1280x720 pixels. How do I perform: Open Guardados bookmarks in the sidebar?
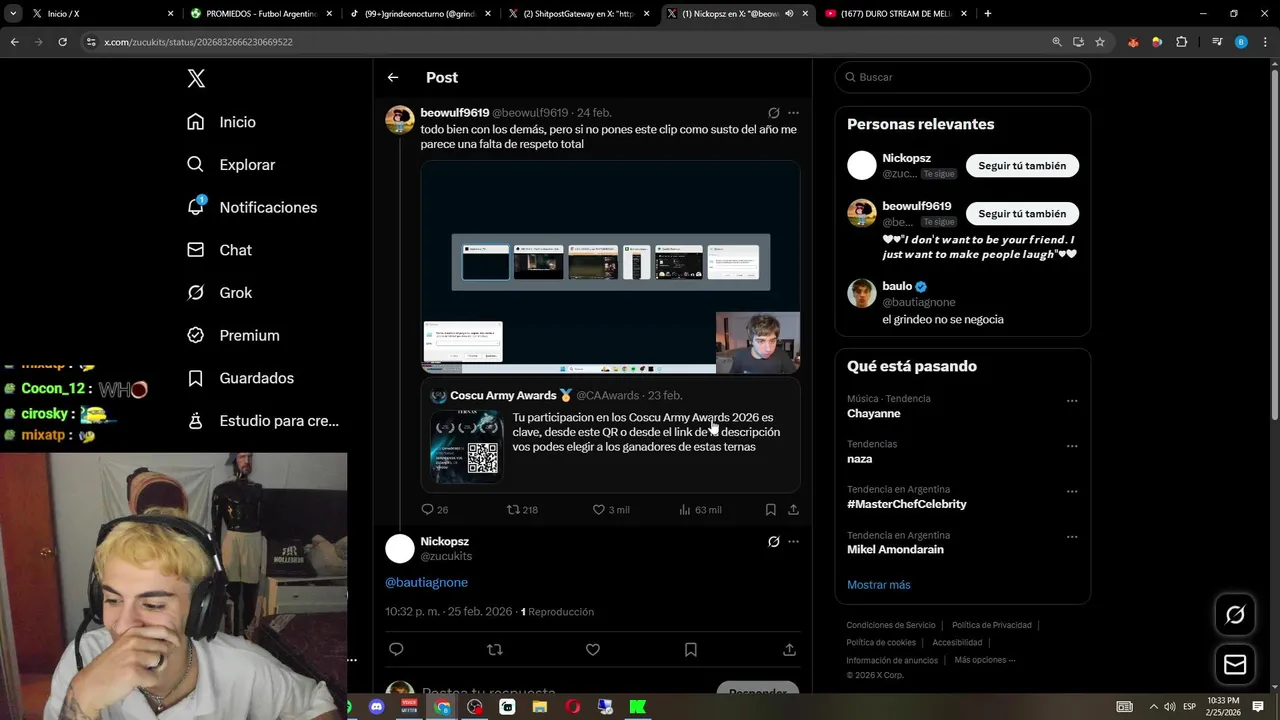[x=240, y=378]
